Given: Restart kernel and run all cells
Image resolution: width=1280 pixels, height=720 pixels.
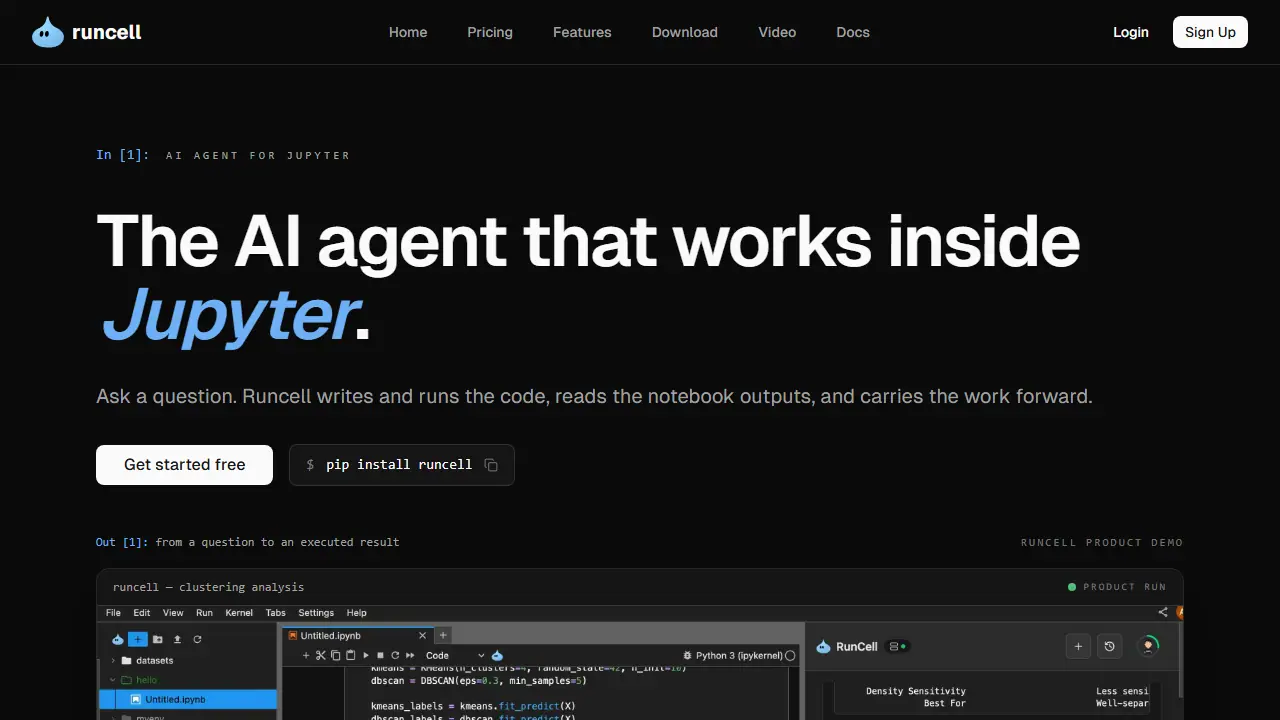Looking at the screenshot, I should tap(410, 655).
